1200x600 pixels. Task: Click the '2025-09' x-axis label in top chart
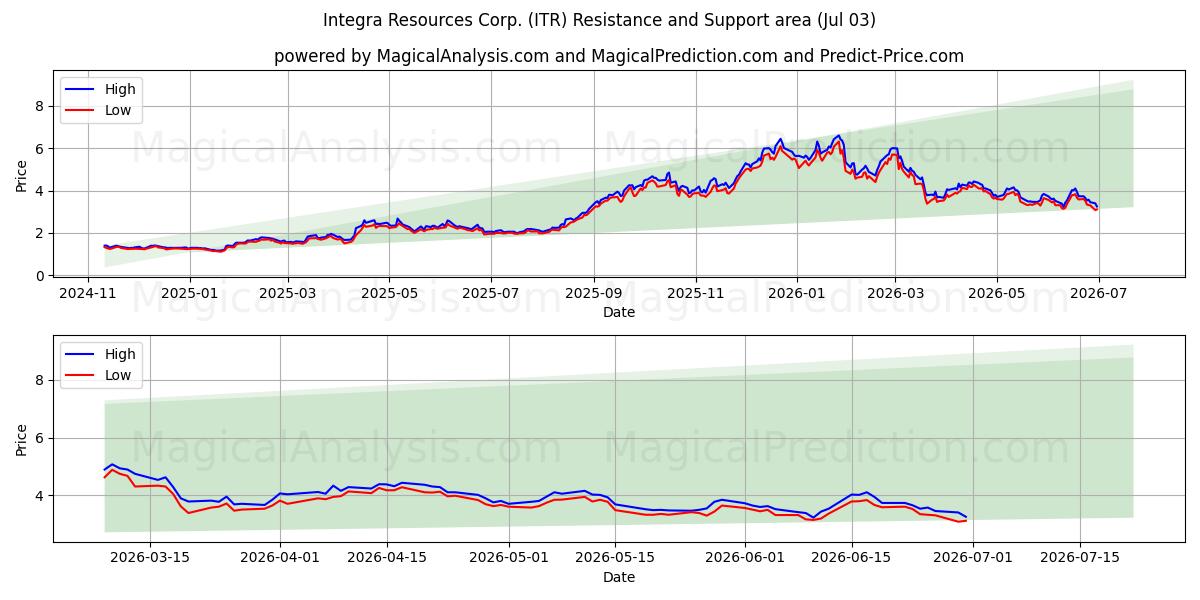click(593, 294)
